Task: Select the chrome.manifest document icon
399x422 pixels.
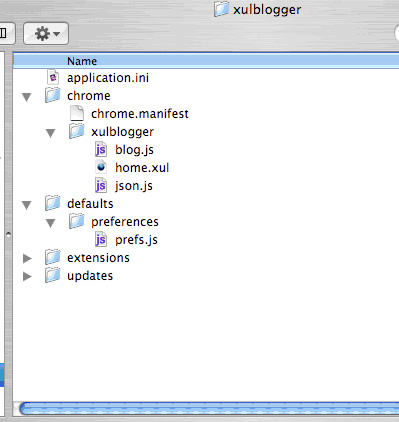Action: (x=77, y=113)
